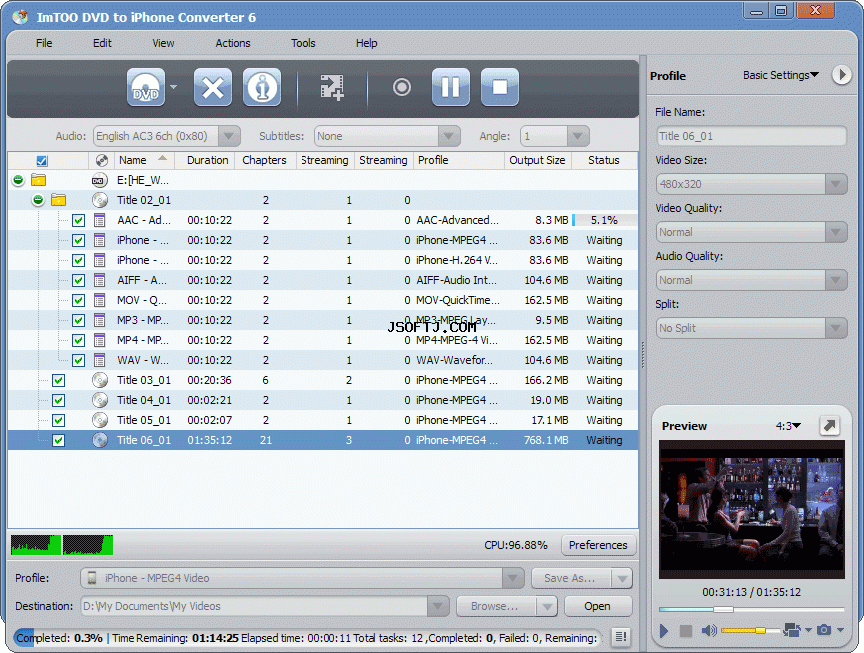Image resolution: width=864 pixels, height=653 pixels.
Task: Open the Video Quality dropdown
Action: (836, 232)
